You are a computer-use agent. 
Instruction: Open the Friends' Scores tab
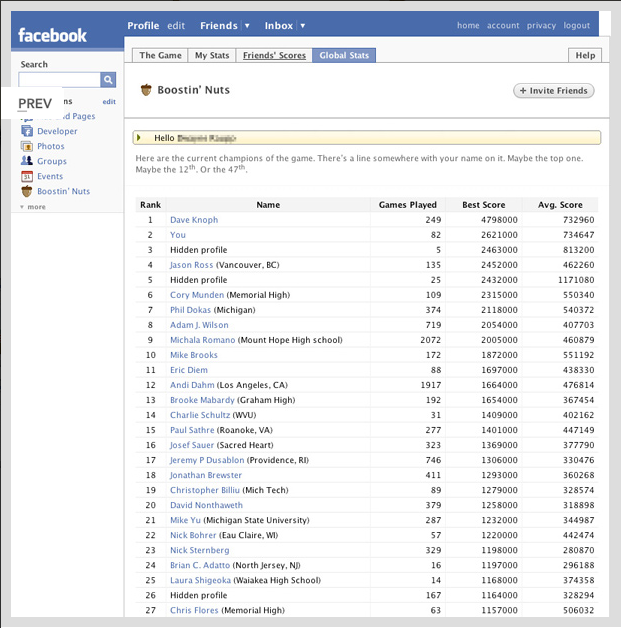pos(274,55)
